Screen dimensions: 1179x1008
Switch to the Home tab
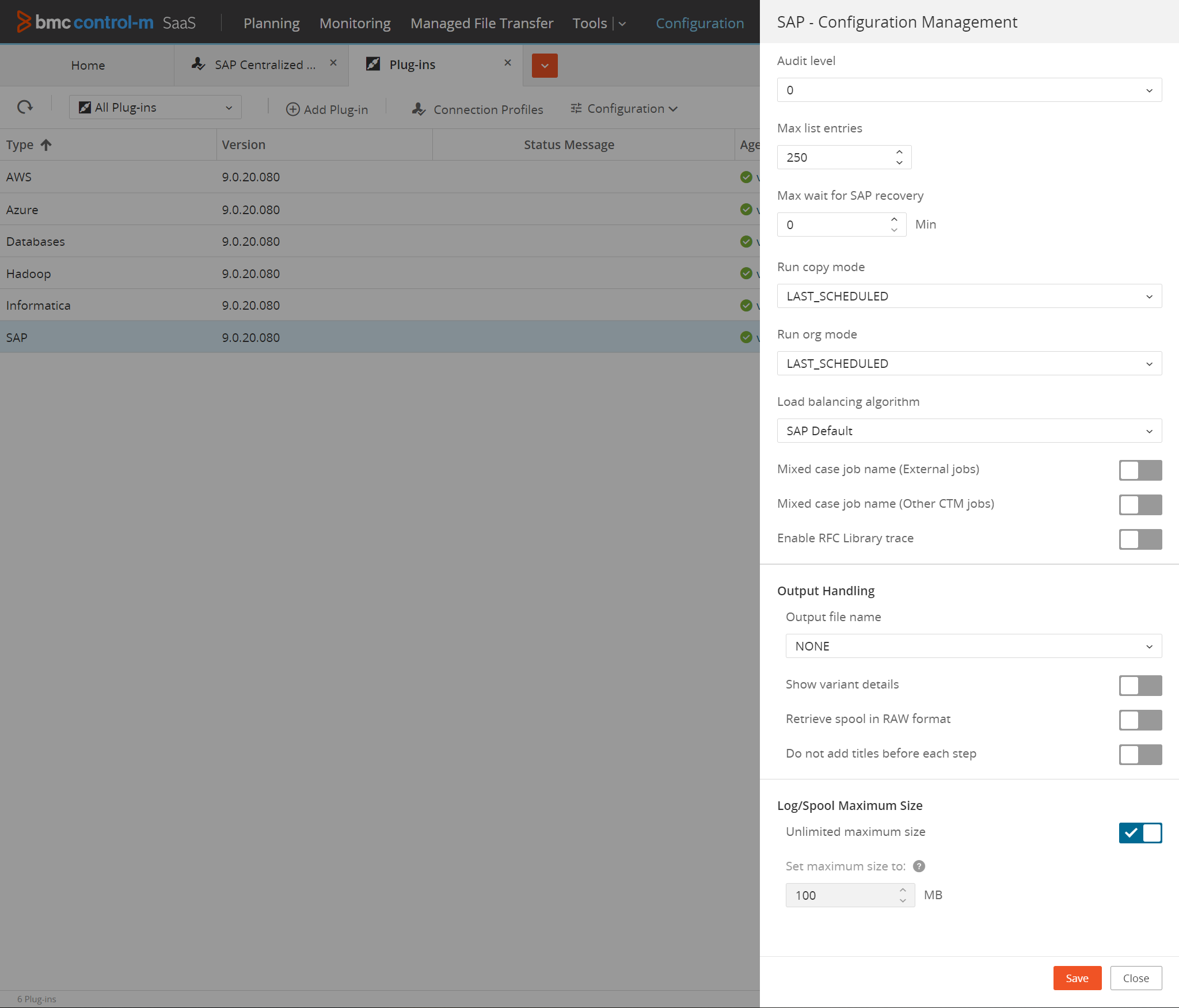click(88, 66)
